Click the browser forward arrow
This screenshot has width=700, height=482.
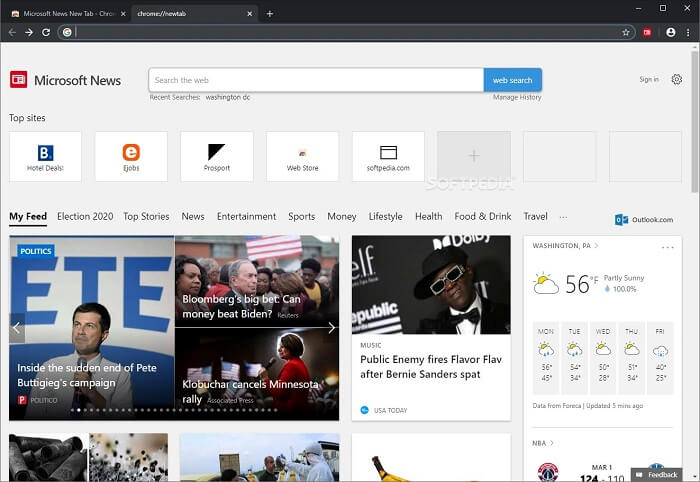pos(29,32)
